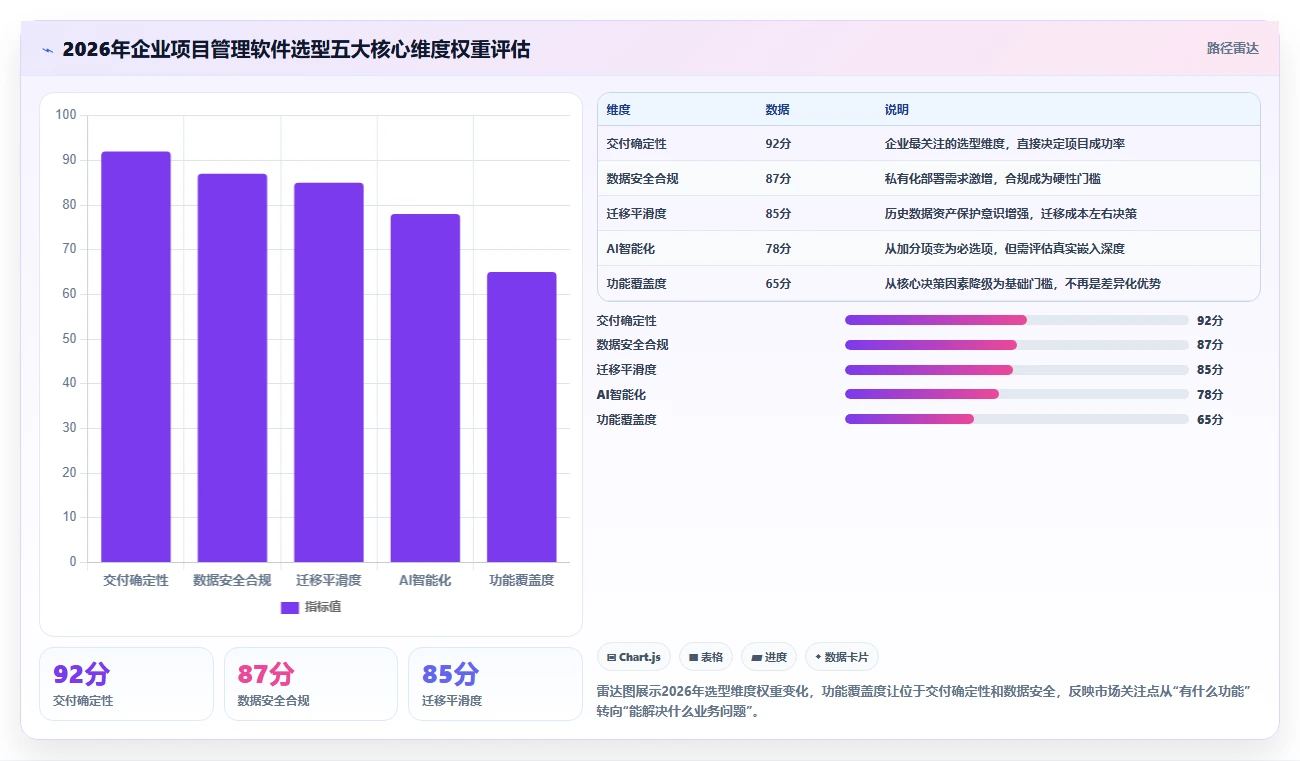Click the 迁移平滑度 x-axis label
Image resolution: width=1300 pixels, height=761 pixels.
(x=329, y=580)
